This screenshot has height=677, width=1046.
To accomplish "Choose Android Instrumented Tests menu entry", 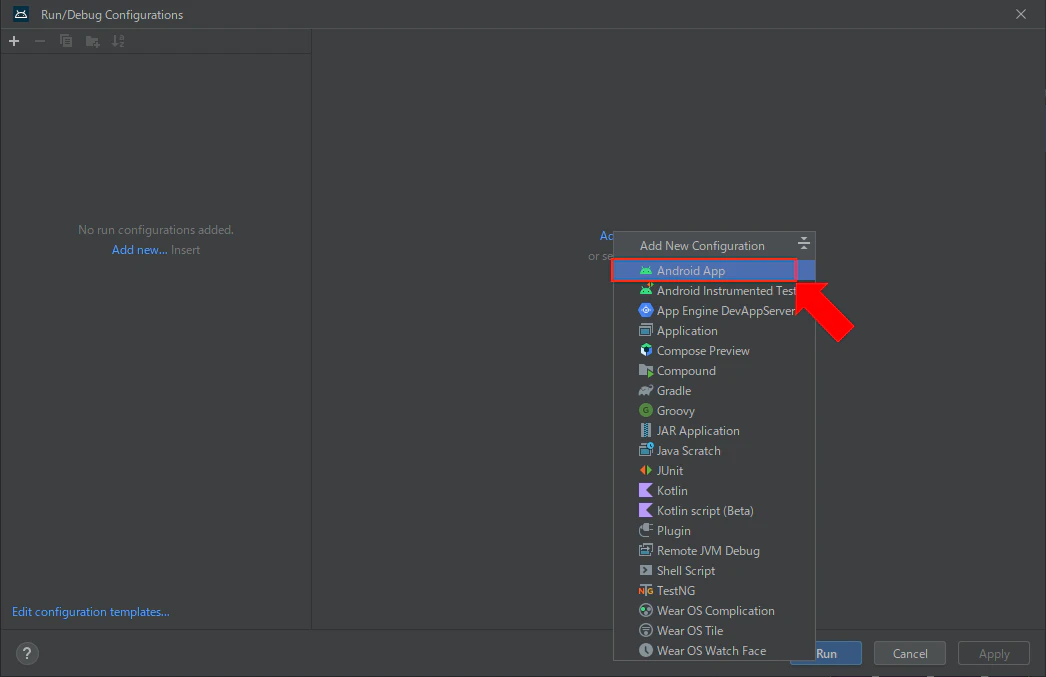I will 714,291.
